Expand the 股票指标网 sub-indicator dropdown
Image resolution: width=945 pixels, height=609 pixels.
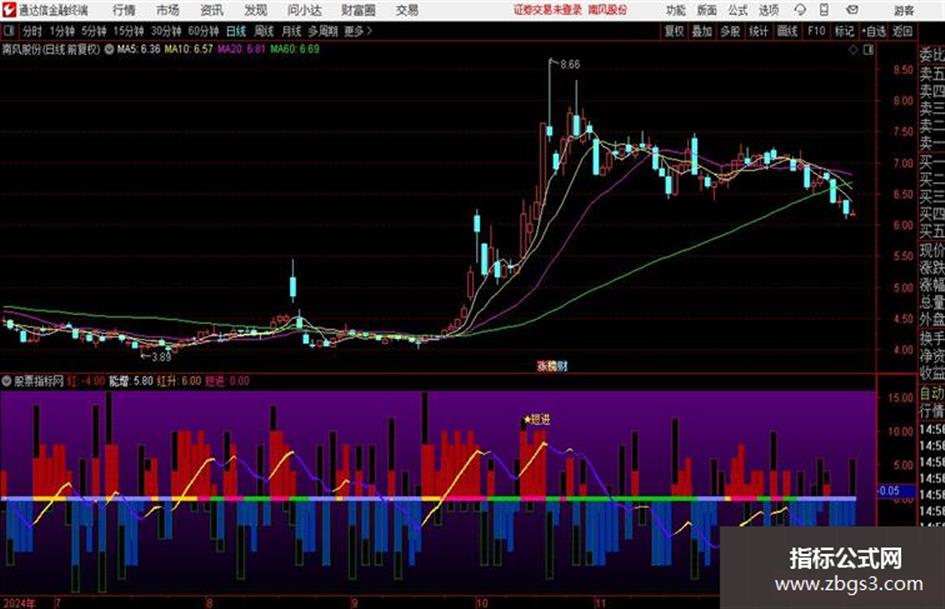tap(7, 381)
